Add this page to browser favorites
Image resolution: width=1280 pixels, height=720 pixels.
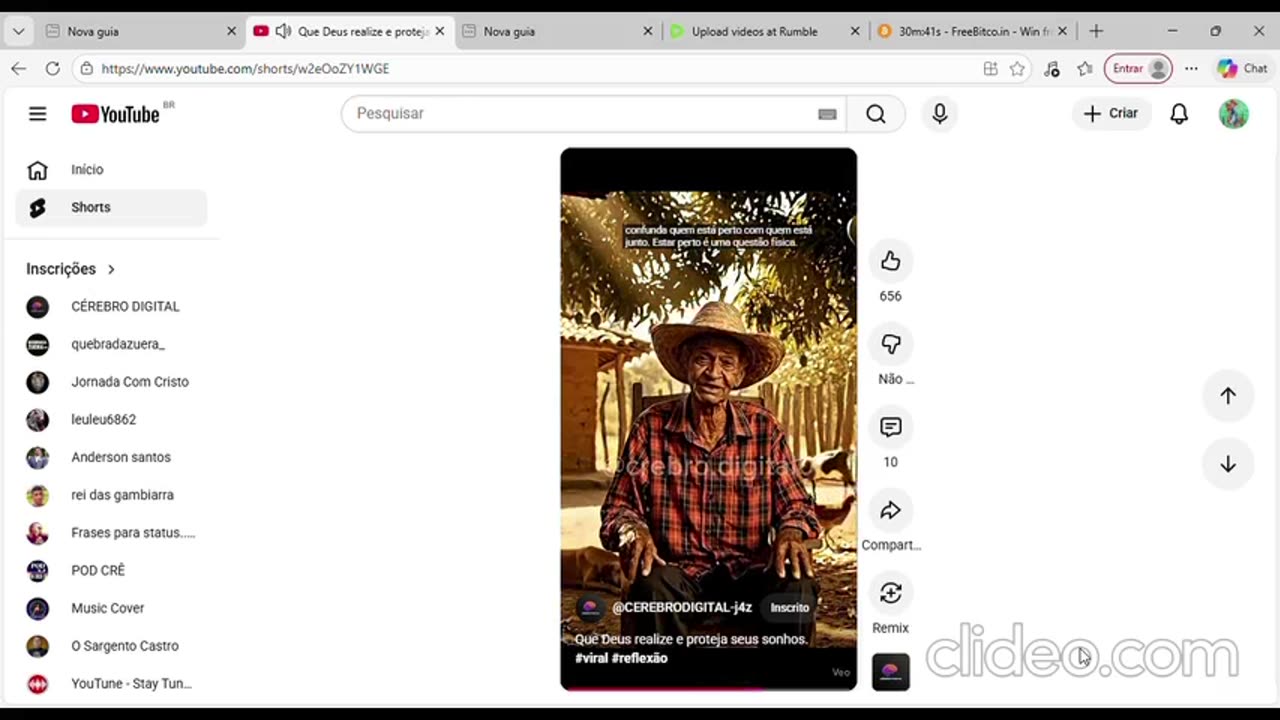click(1017, 69)
